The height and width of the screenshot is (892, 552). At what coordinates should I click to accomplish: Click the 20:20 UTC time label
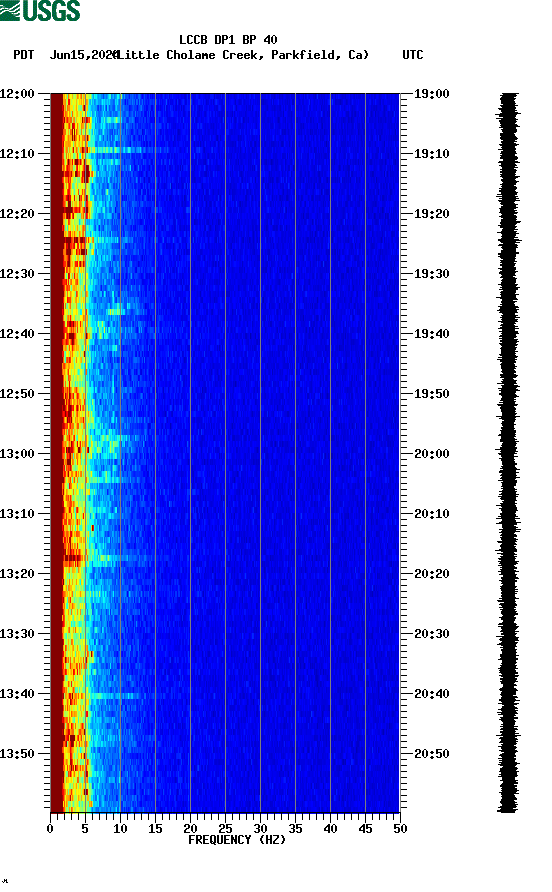click(x=431, y=574)
